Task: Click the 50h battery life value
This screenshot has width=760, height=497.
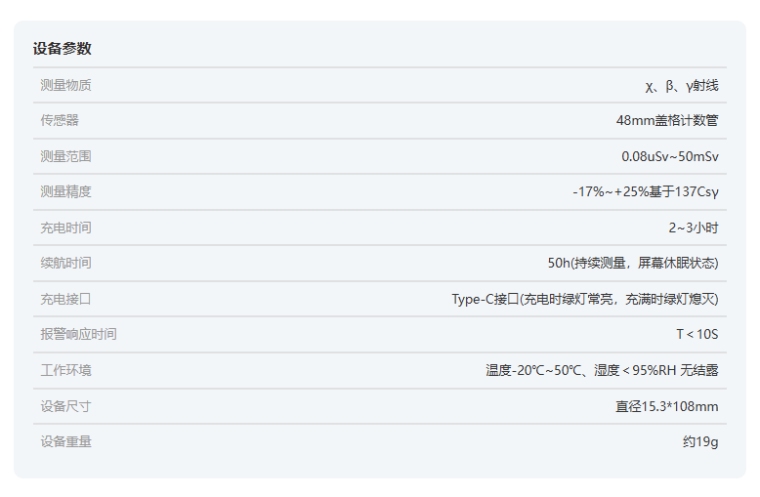Action: pos(632,263)
